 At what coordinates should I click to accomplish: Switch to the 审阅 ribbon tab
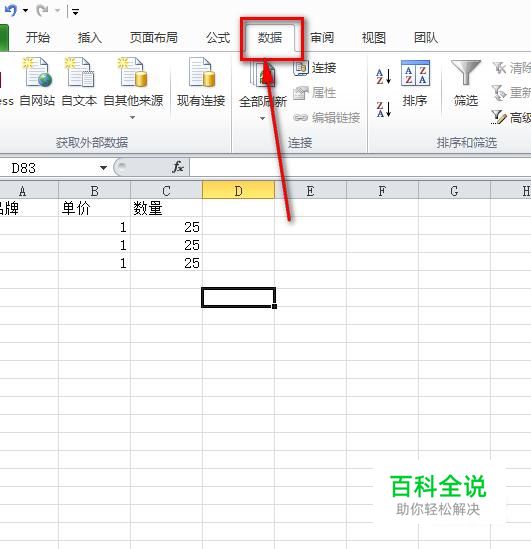pos(322,38)
